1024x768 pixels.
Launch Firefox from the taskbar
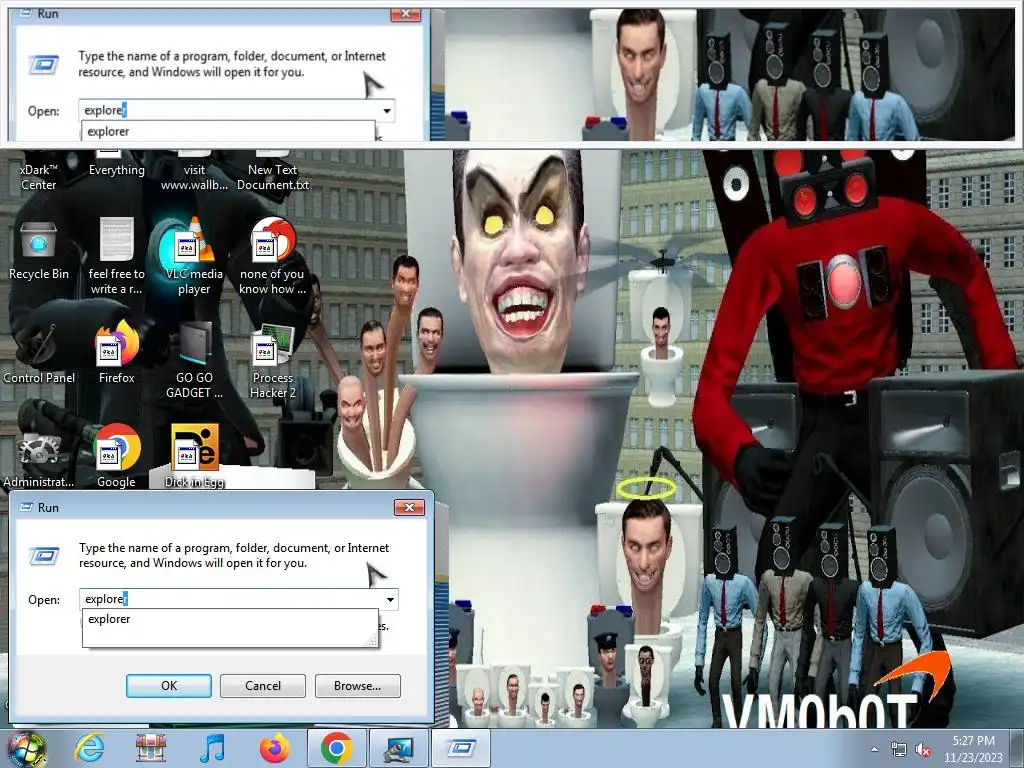274,748
